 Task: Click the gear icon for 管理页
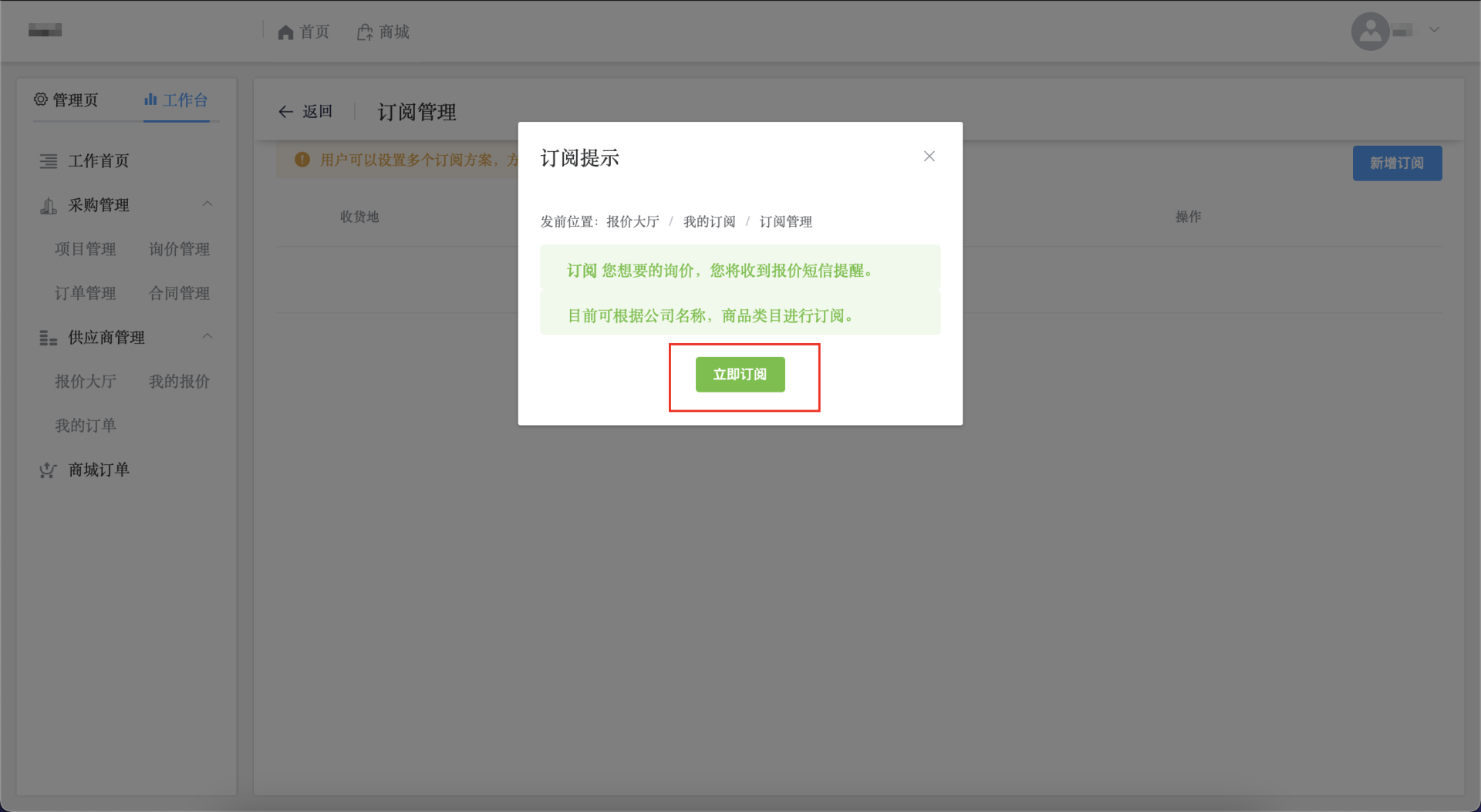[x=41, y=99]
